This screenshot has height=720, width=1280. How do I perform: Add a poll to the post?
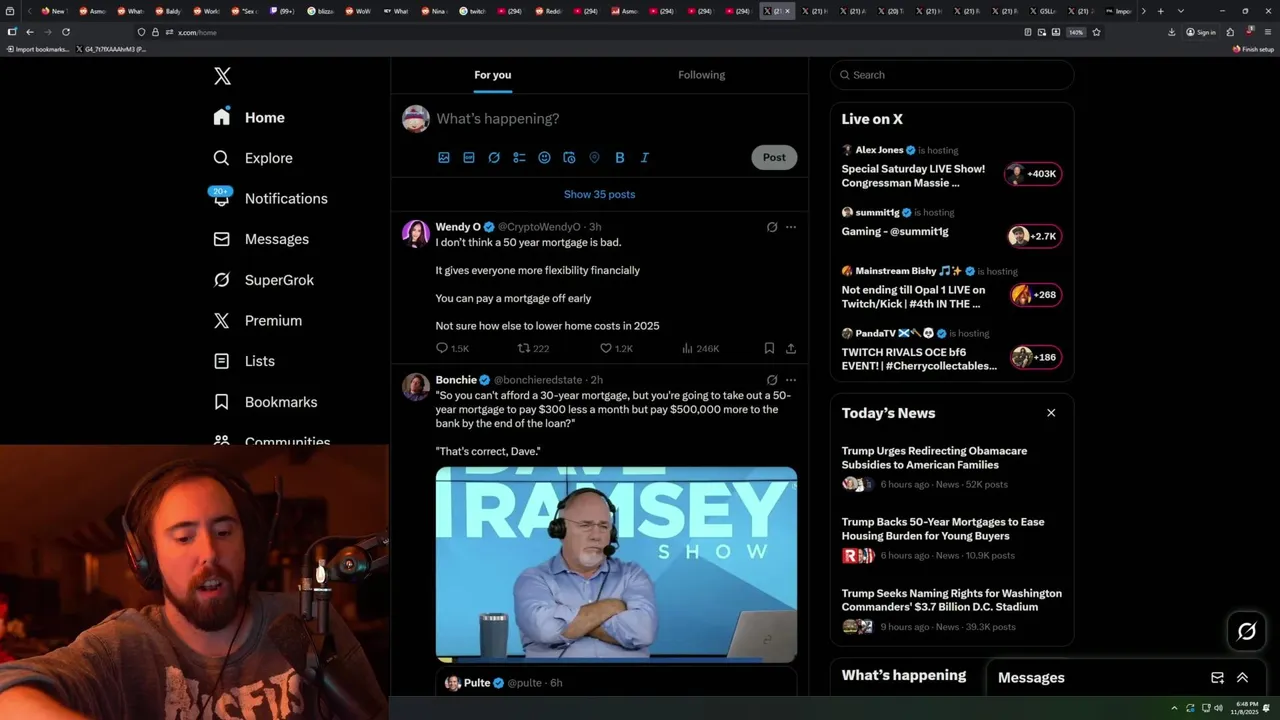(519, 158)
